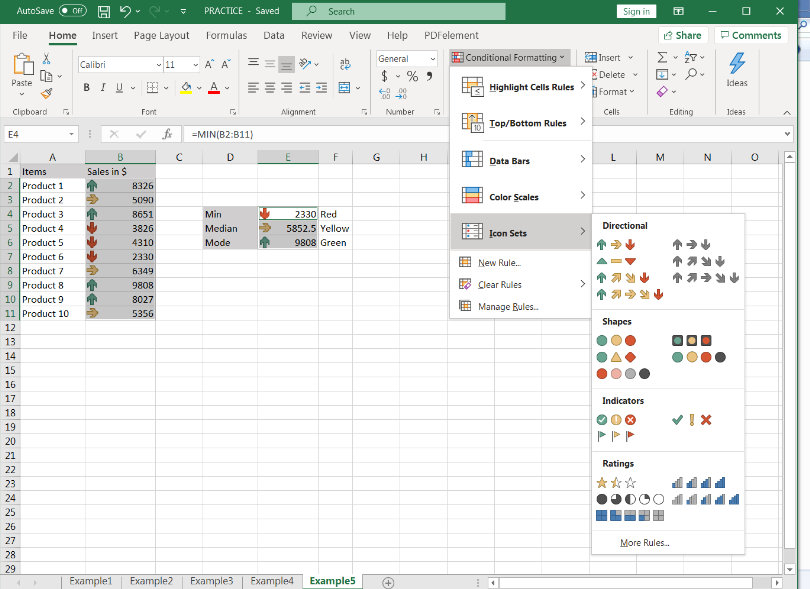Open the Color Scales submenu
This screenshot has width=810, height=589.
tap(522, 197)
